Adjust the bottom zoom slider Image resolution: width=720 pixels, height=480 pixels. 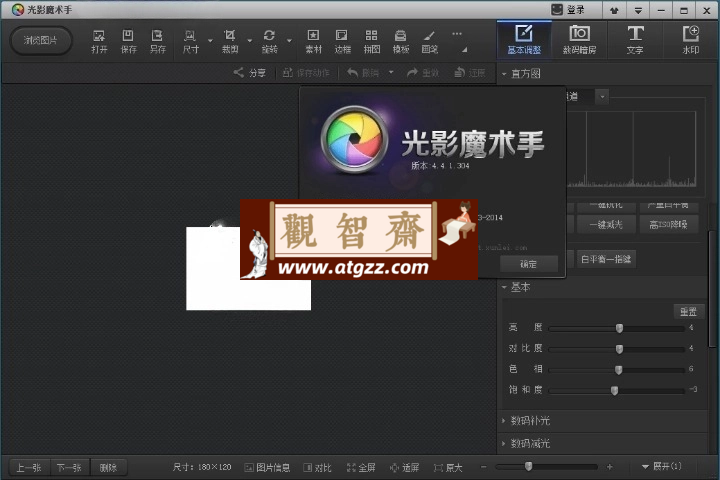point(529,467)
